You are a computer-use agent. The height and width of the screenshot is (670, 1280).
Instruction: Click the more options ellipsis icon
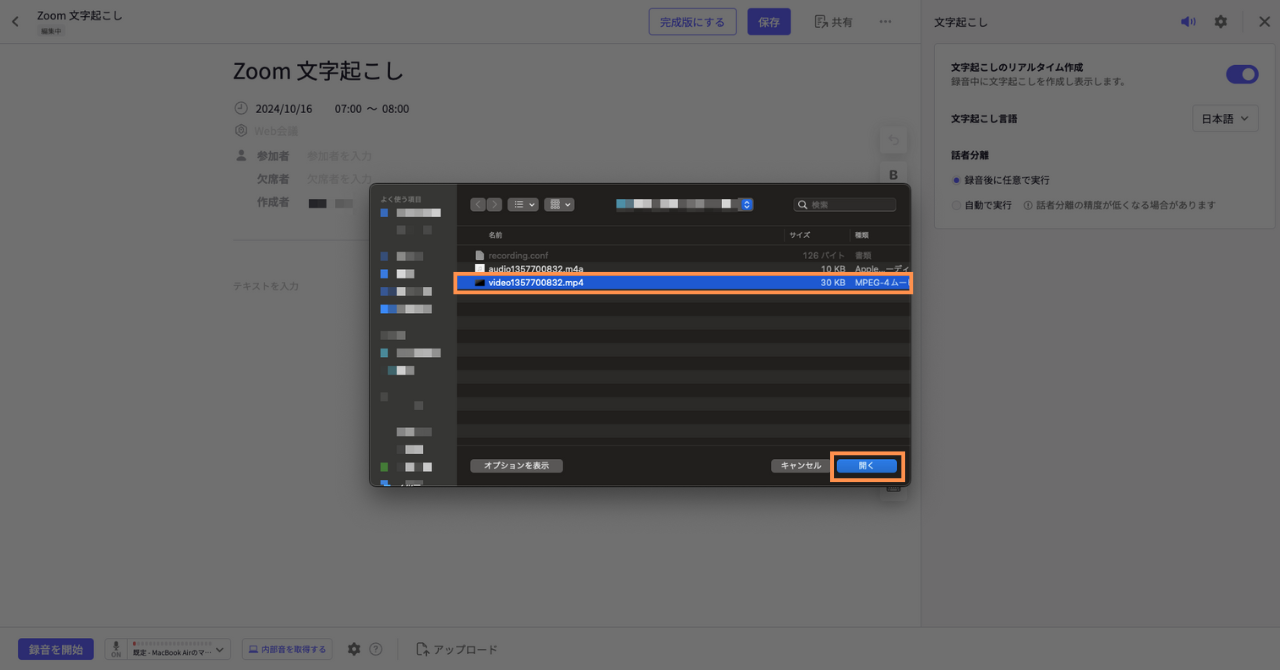[885, 21]
